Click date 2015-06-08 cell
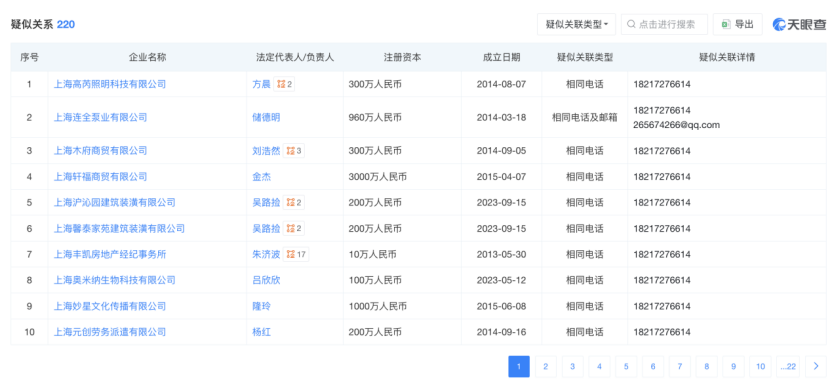This screenshot has width=832, height=380. (501, 306)
